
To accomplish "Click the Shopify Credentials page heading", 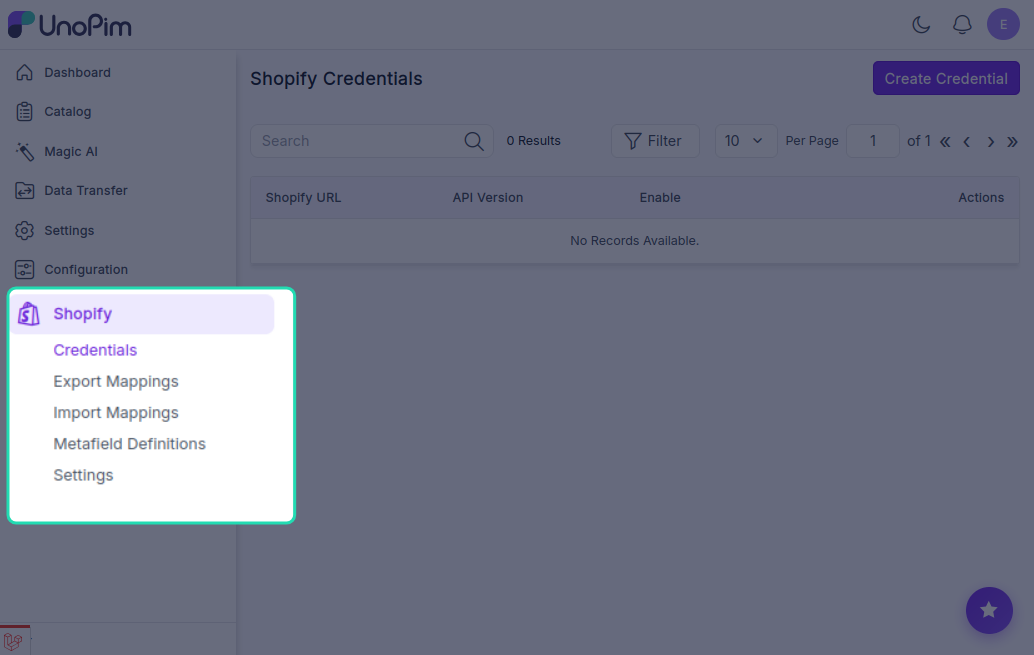I will click(x=336, y=78).
